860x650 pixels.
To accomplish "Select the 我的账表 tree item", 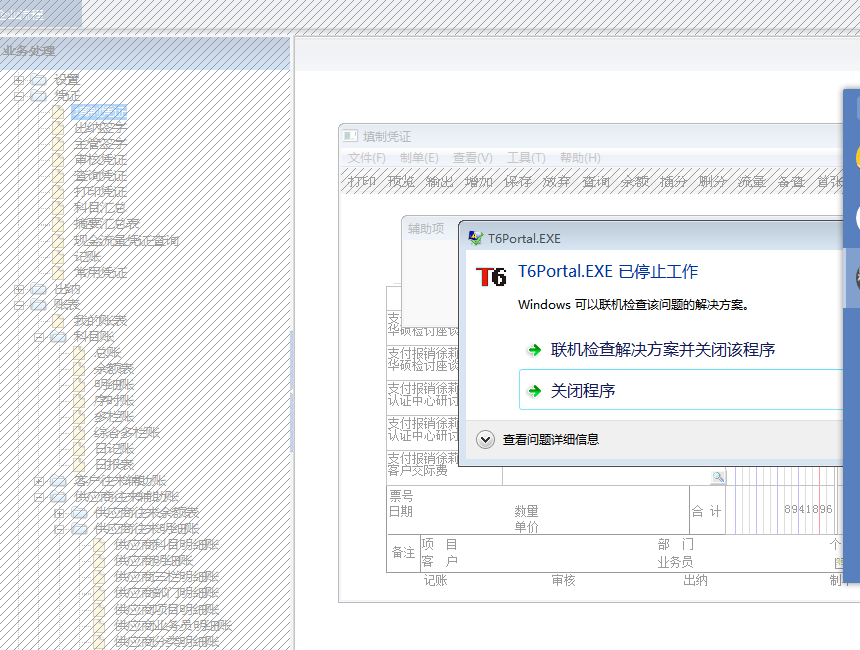I will coord(100,320).
